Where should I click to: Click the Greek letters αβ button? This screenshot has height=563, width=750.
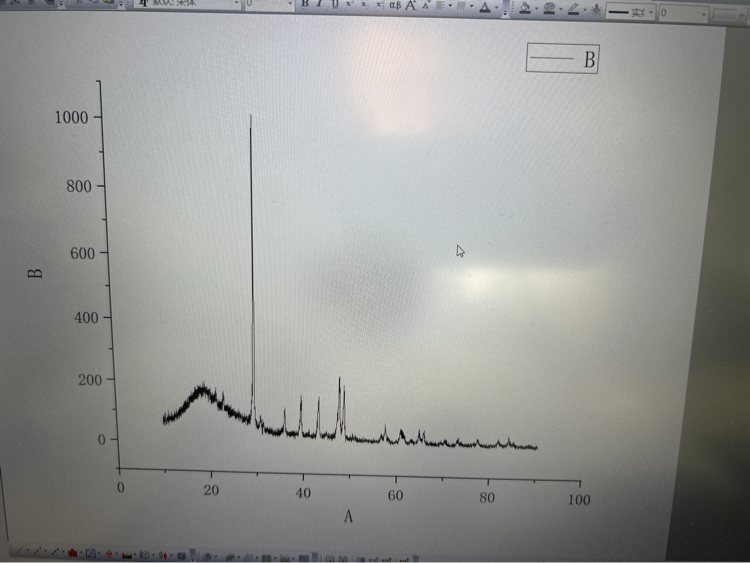point(395,5)
